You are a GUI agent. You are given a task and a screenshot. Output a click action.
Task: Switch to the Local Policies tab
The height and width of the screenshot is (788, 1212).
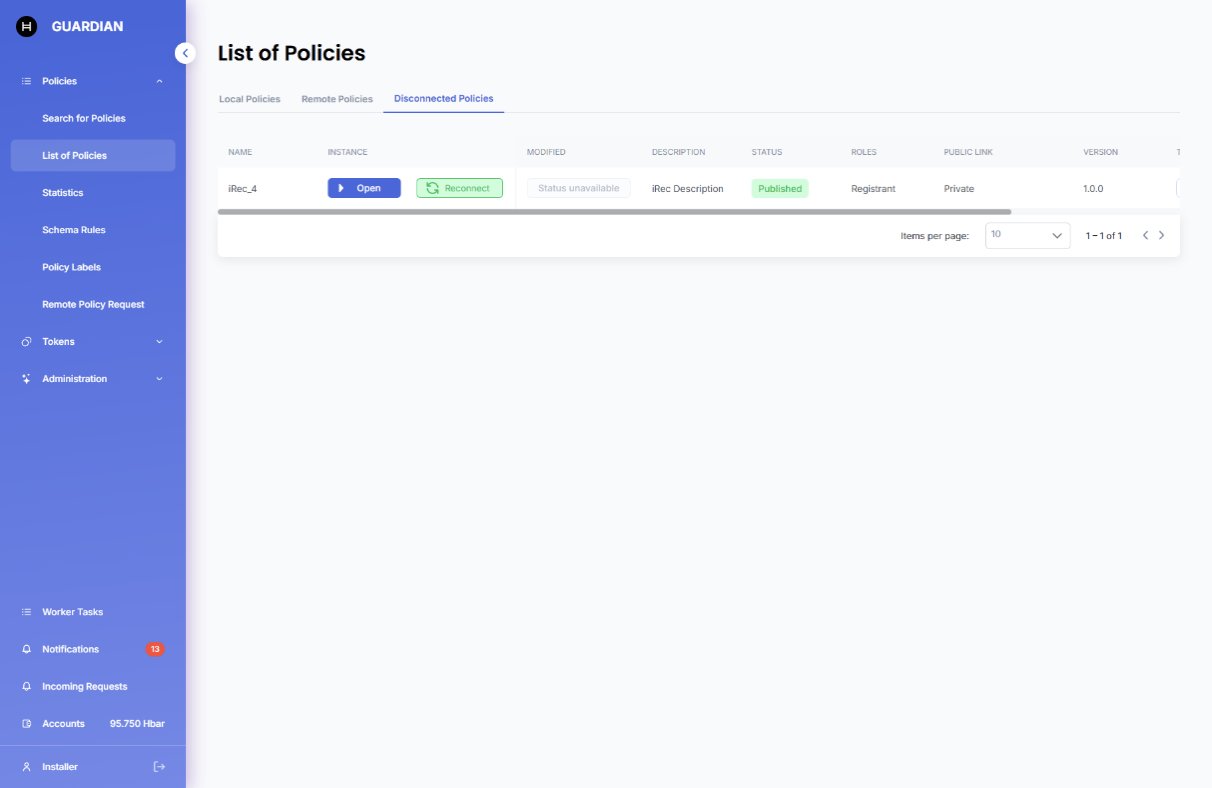(x=249, y=99)
